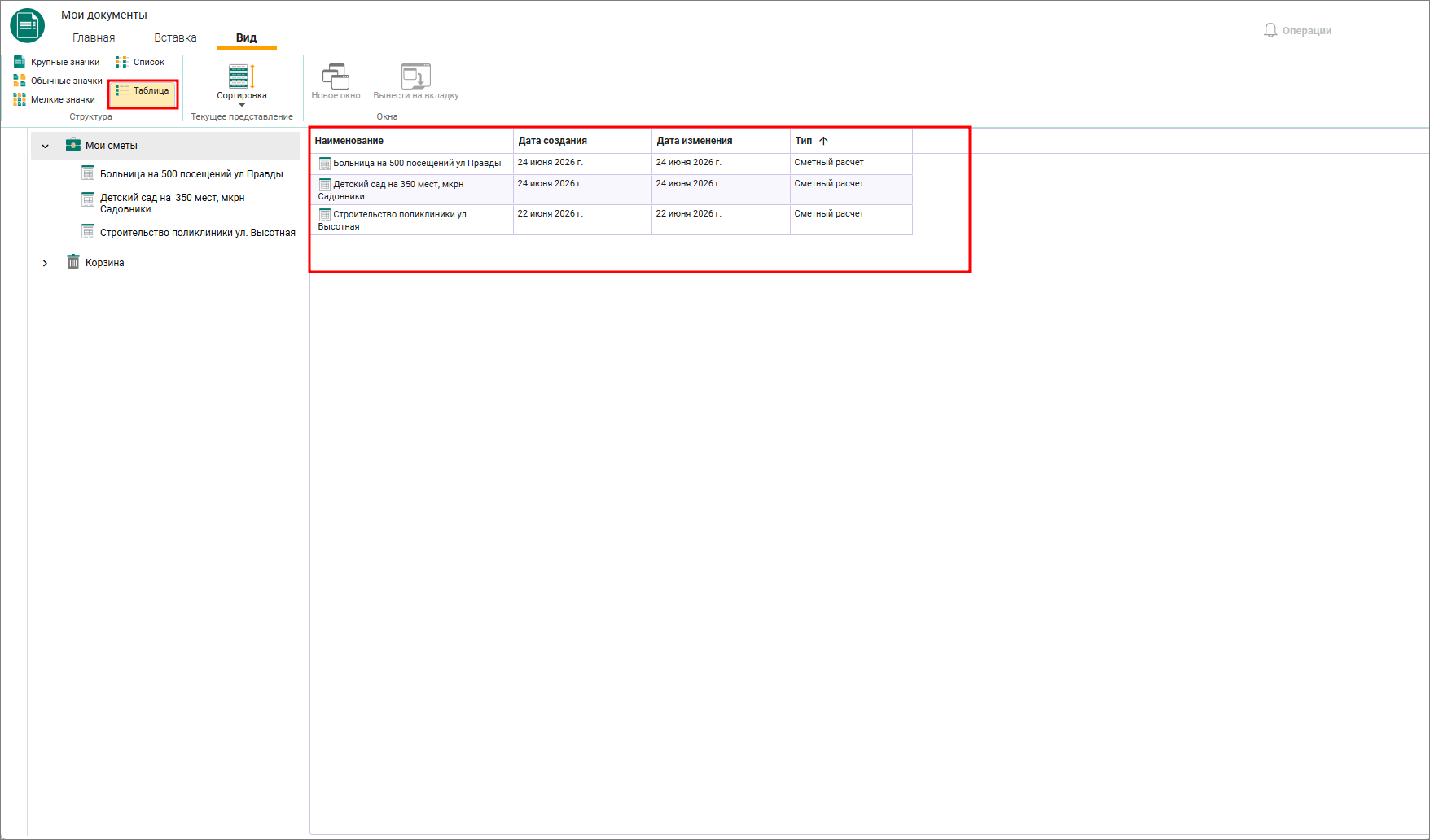
Task: Click the Новое окно icon
Action: [336, 77]
